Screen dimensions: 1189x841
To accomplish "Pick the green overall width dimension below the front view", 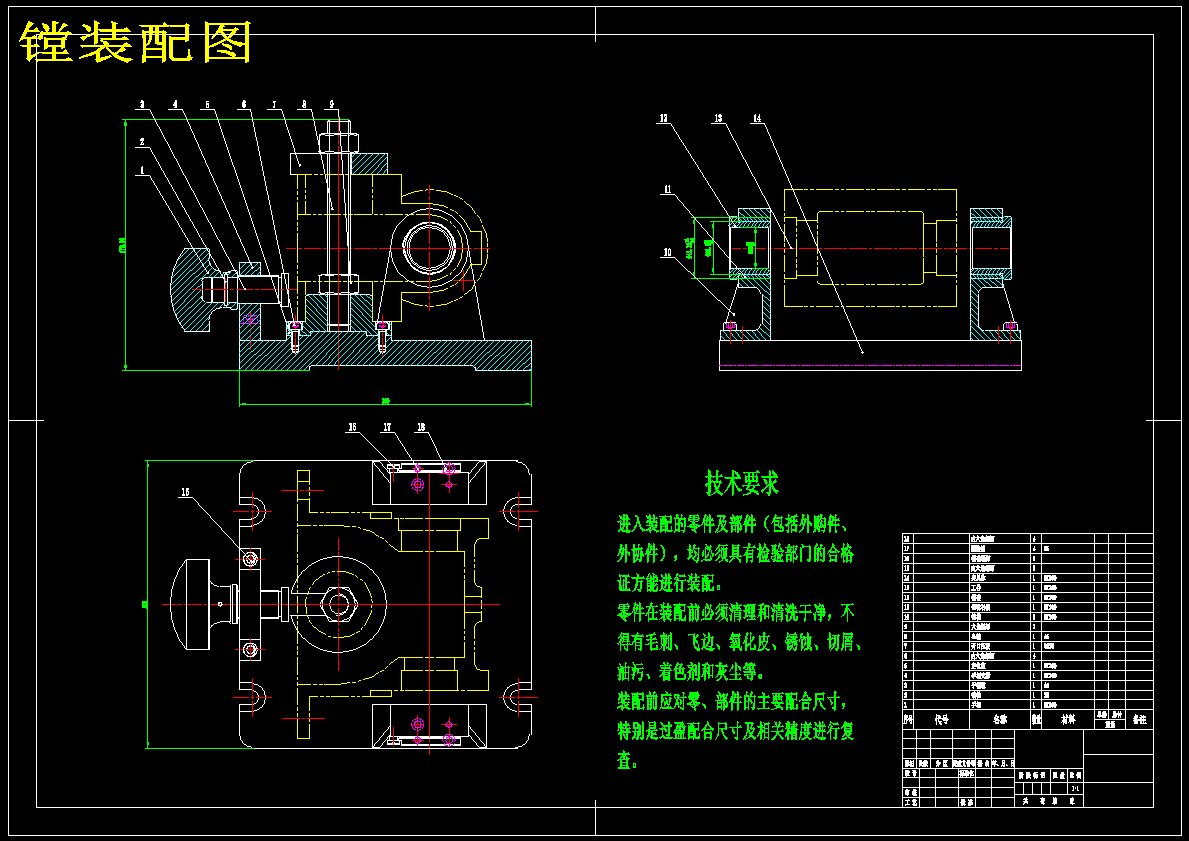I will click(385, 402).
